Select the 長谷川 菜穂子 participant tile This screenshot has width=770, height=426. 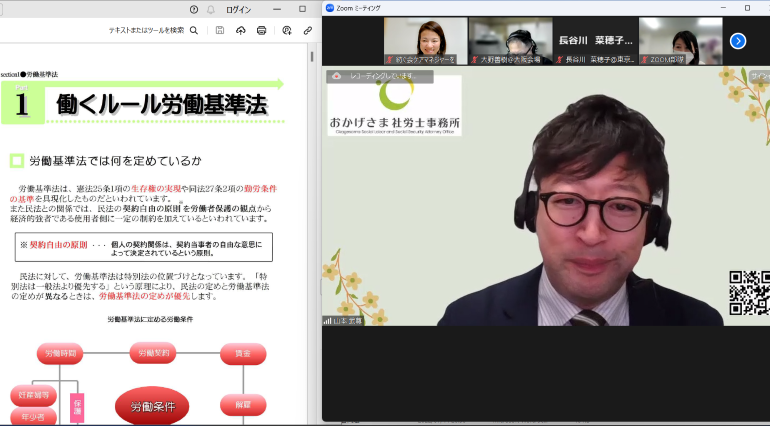[595, 41]
